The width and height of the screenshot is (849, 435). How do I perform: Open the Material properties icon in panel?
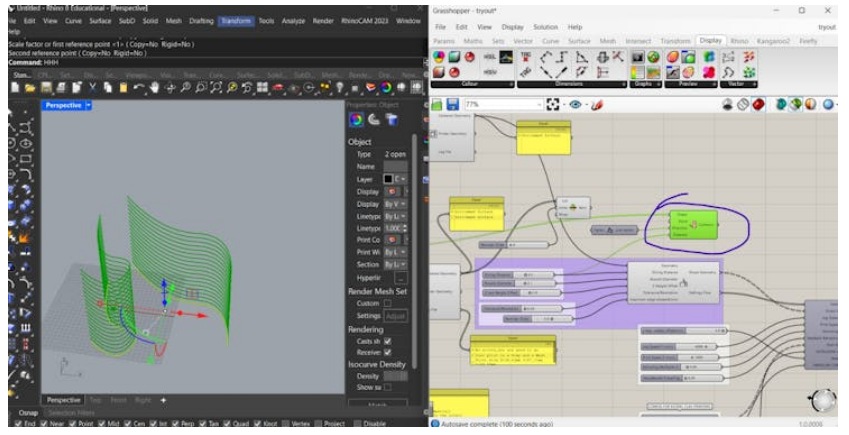click(374, 120)
